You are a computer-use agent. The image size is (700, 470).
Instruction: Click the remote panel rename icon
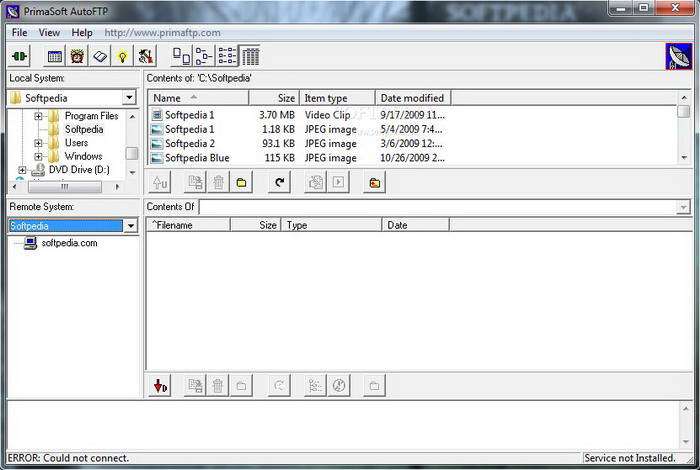coord(195,385)
